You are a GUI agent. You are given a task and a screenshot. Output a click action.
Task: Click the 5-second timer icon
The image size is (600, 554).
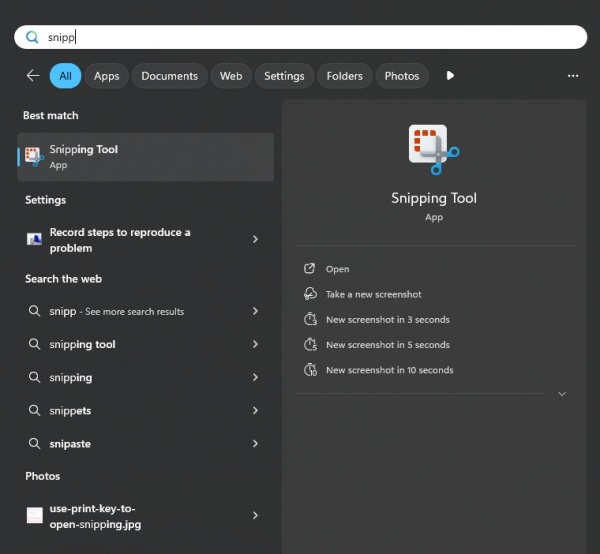(x=310, y=344)
